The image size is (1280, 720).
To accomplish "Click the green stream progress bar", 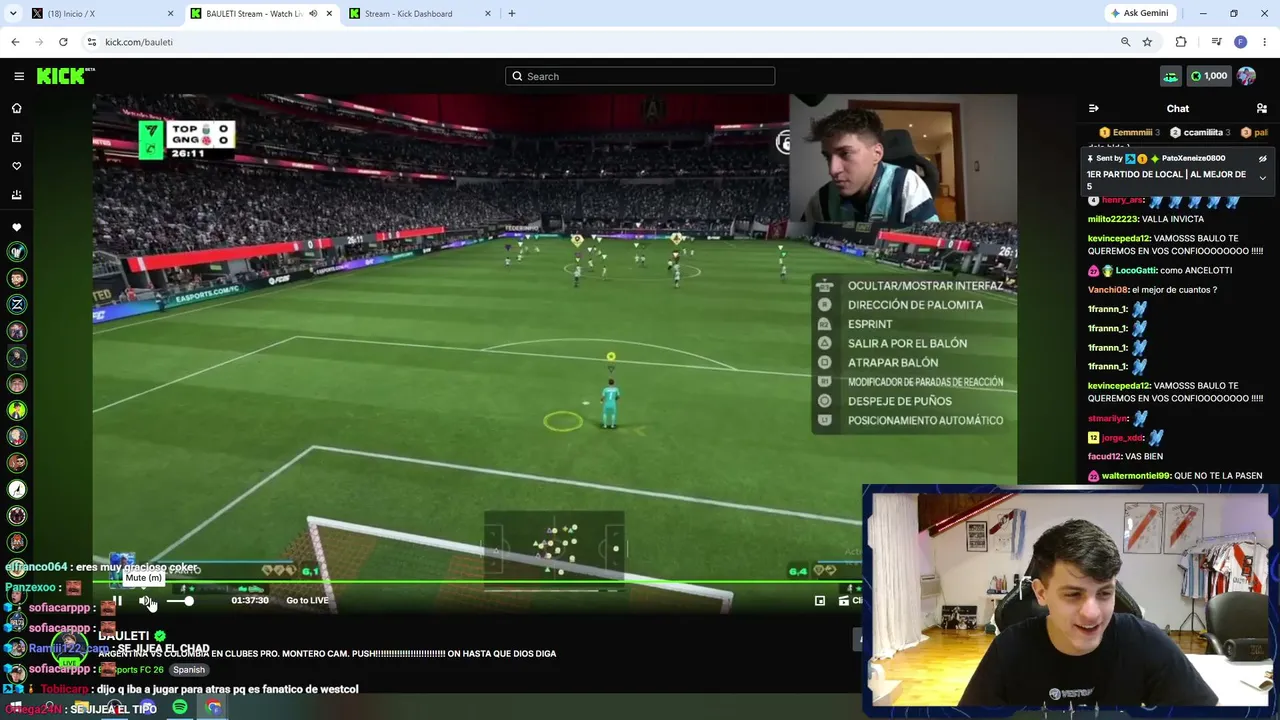I will [x=477, y=582].
